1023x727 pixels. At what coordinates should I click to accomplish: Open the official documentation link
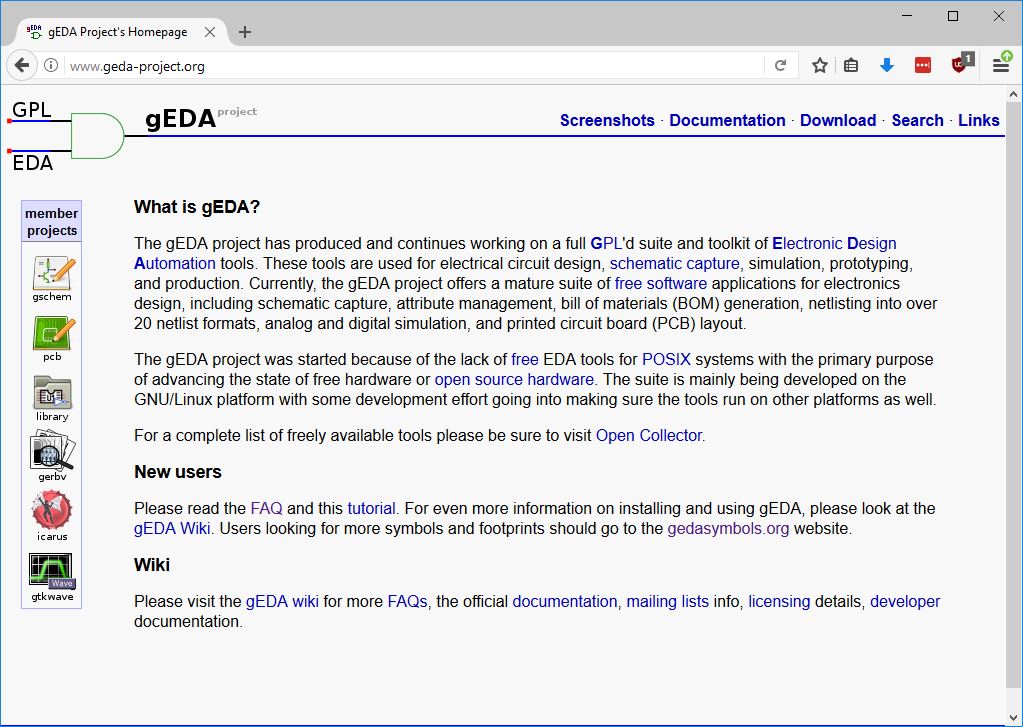(565, 602)
